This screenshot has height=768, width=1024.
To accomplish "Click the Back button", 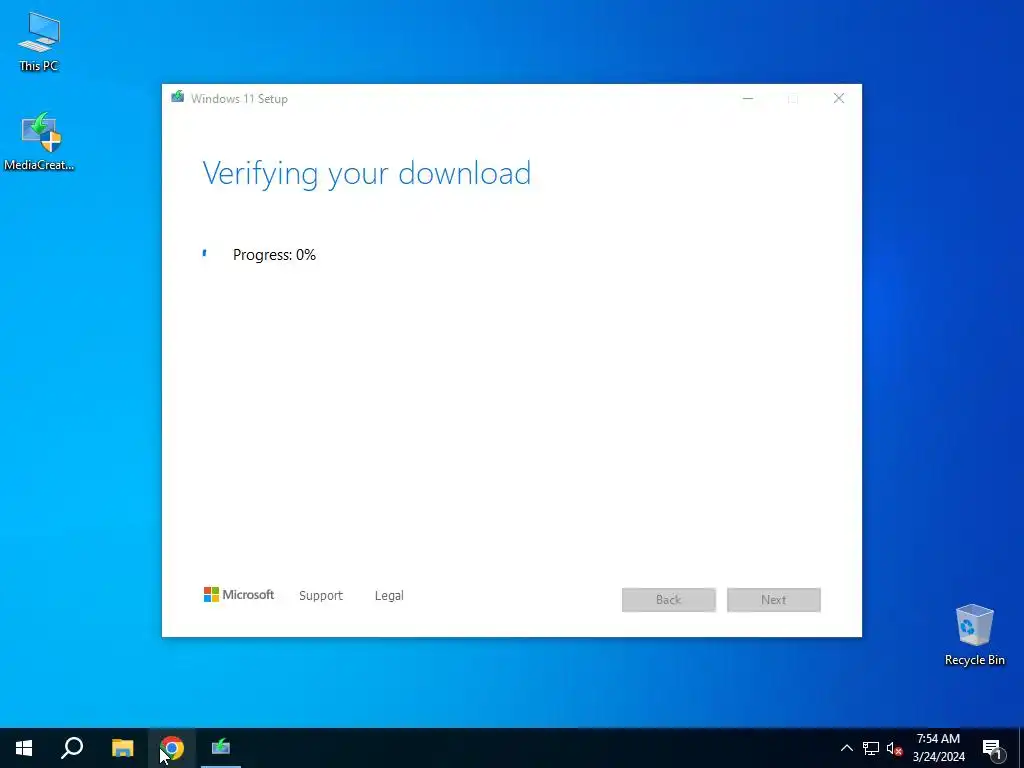I will [x=669, y=600].
